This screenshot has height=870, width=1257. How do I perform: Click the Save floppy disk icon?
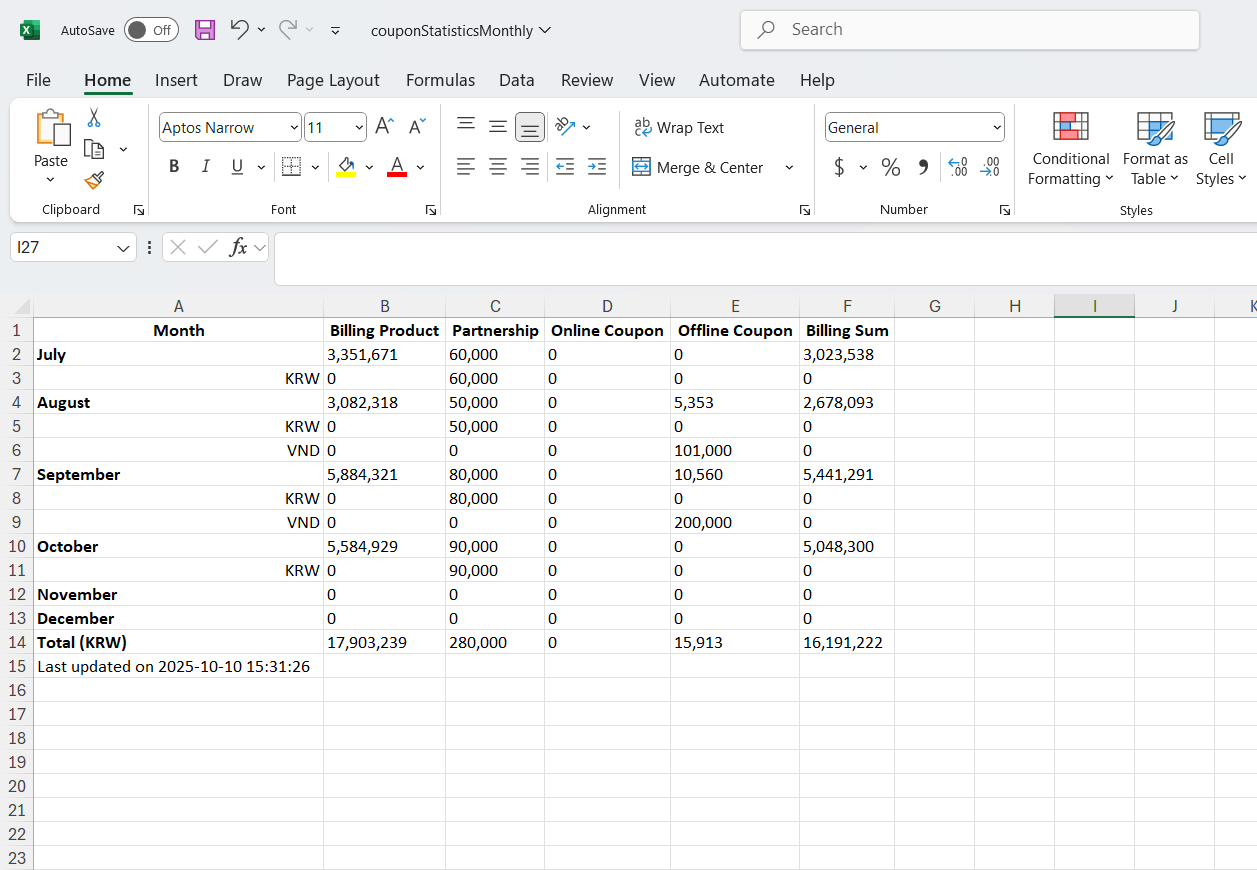(x=205, y=30)
